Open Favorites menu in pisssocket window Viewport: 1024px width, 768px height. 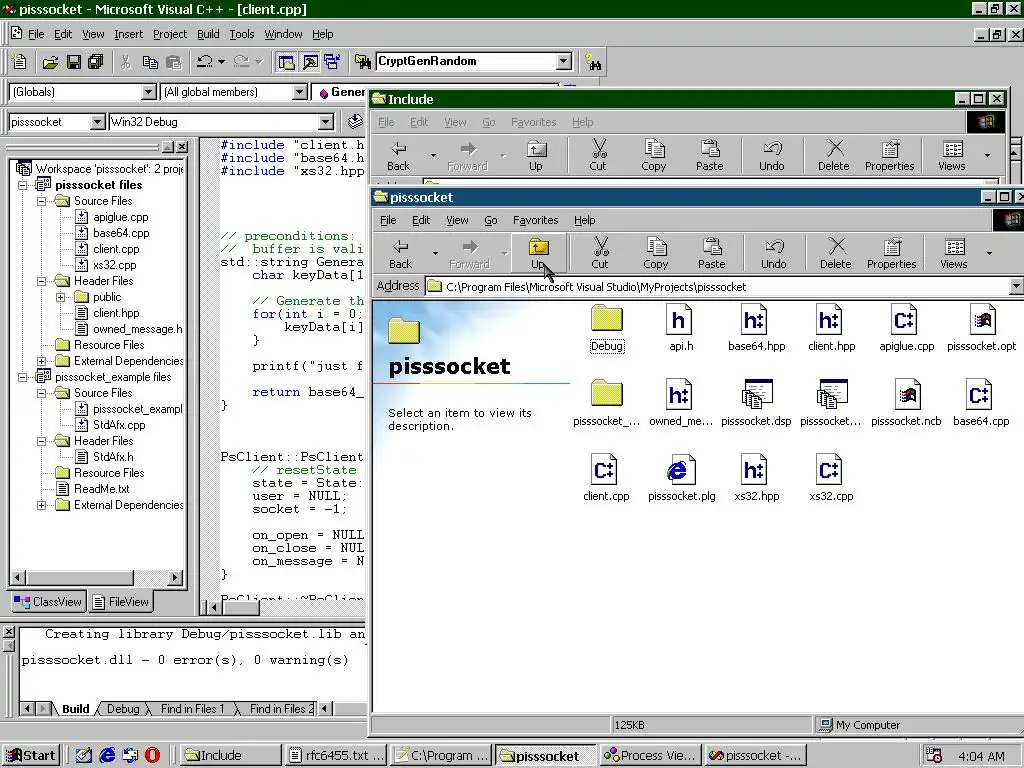click(x=536, y=220)
